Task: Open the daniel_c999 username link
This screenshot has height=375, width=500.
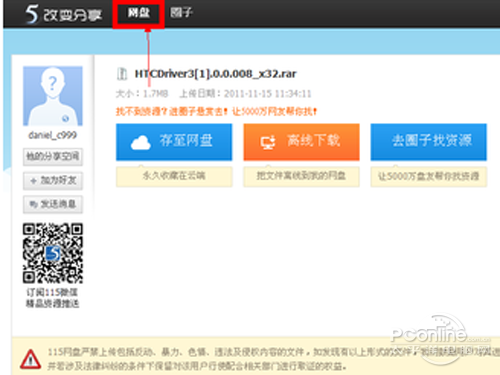Action: [53, 135]
